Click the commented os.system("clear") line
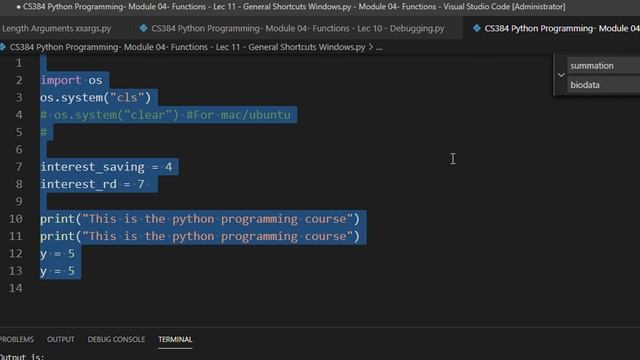This screenshot has width=640, height=360. (x=165, y=115)
